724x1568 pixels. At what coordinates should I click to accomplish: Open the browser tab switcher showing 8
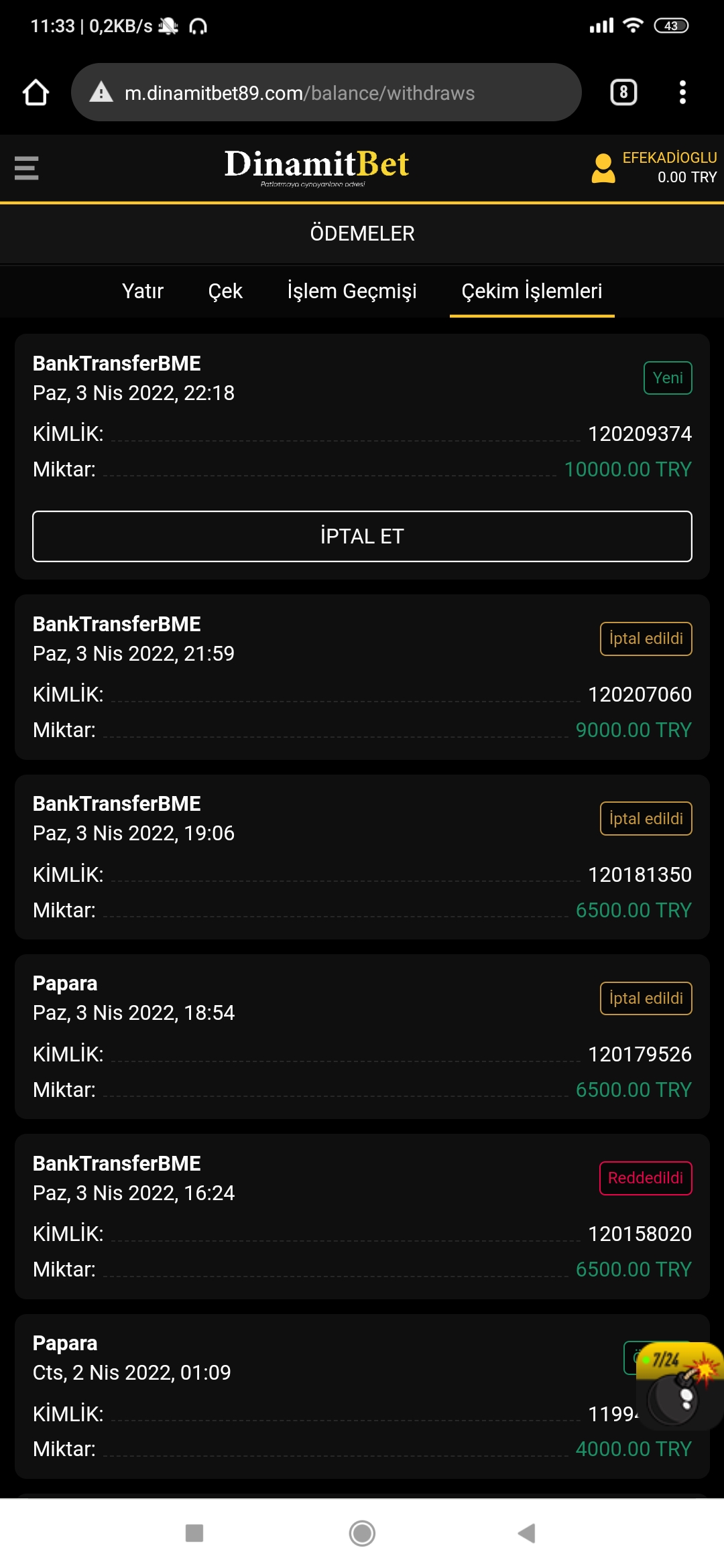(623, 92)
